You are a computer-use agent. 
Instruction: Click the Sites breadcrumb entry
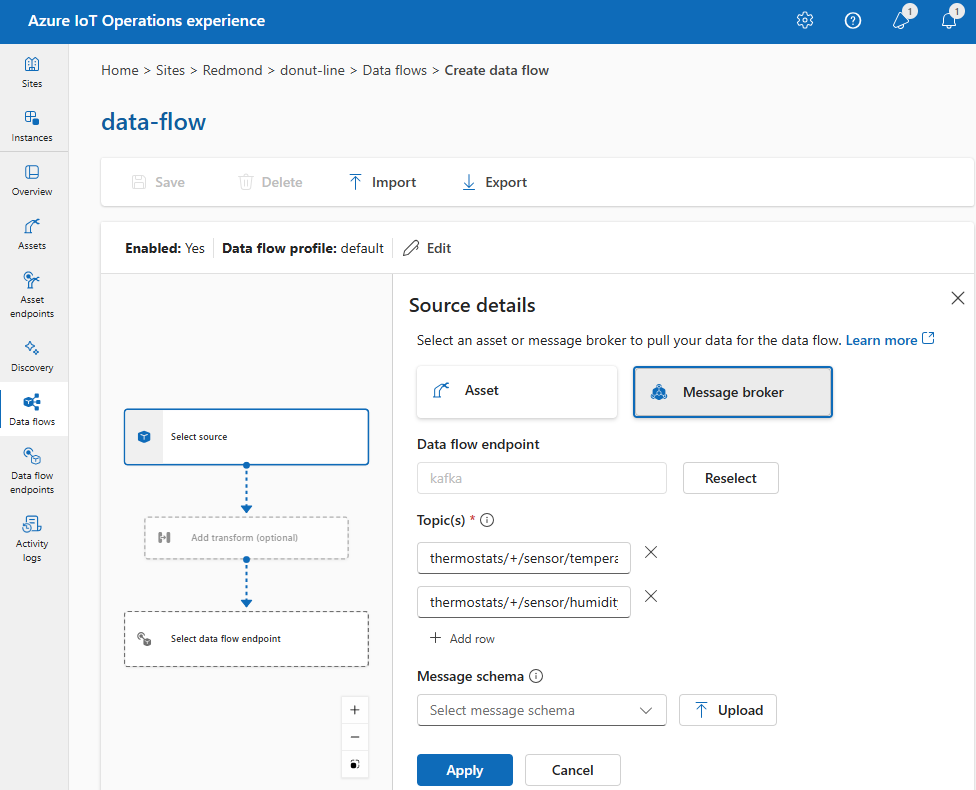[x=171, y=70]
